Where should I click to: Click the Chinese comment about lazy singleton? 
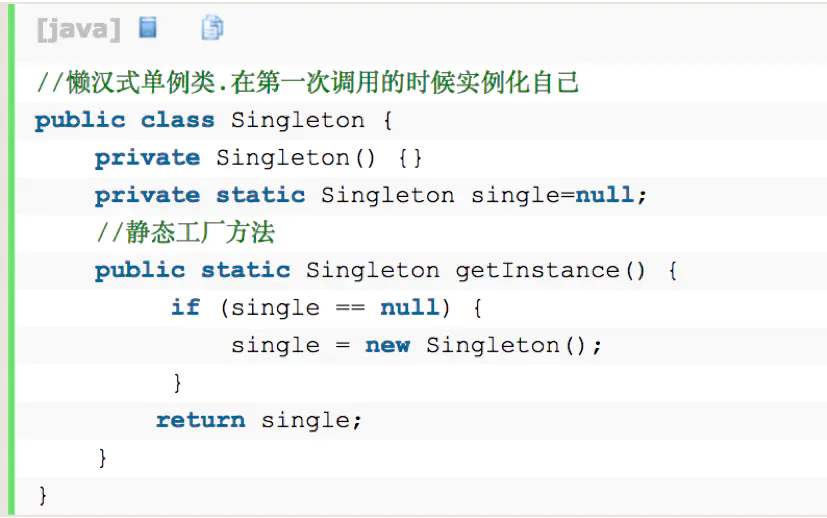pos(308,83)
